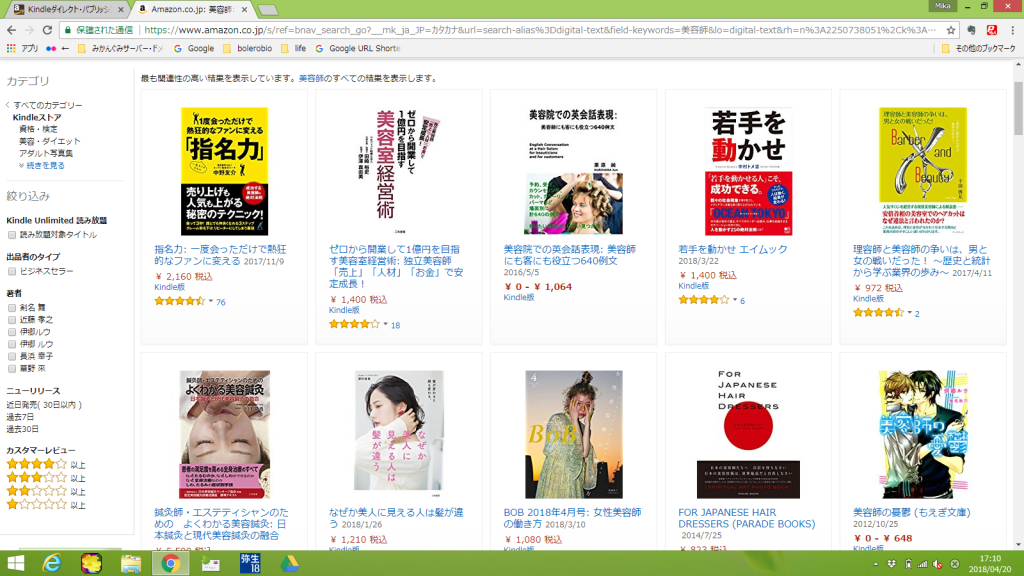Open the みかんぐみサーバー bookmark folder
Screen dimensions: 1024x576
click(x=121, y=48)
